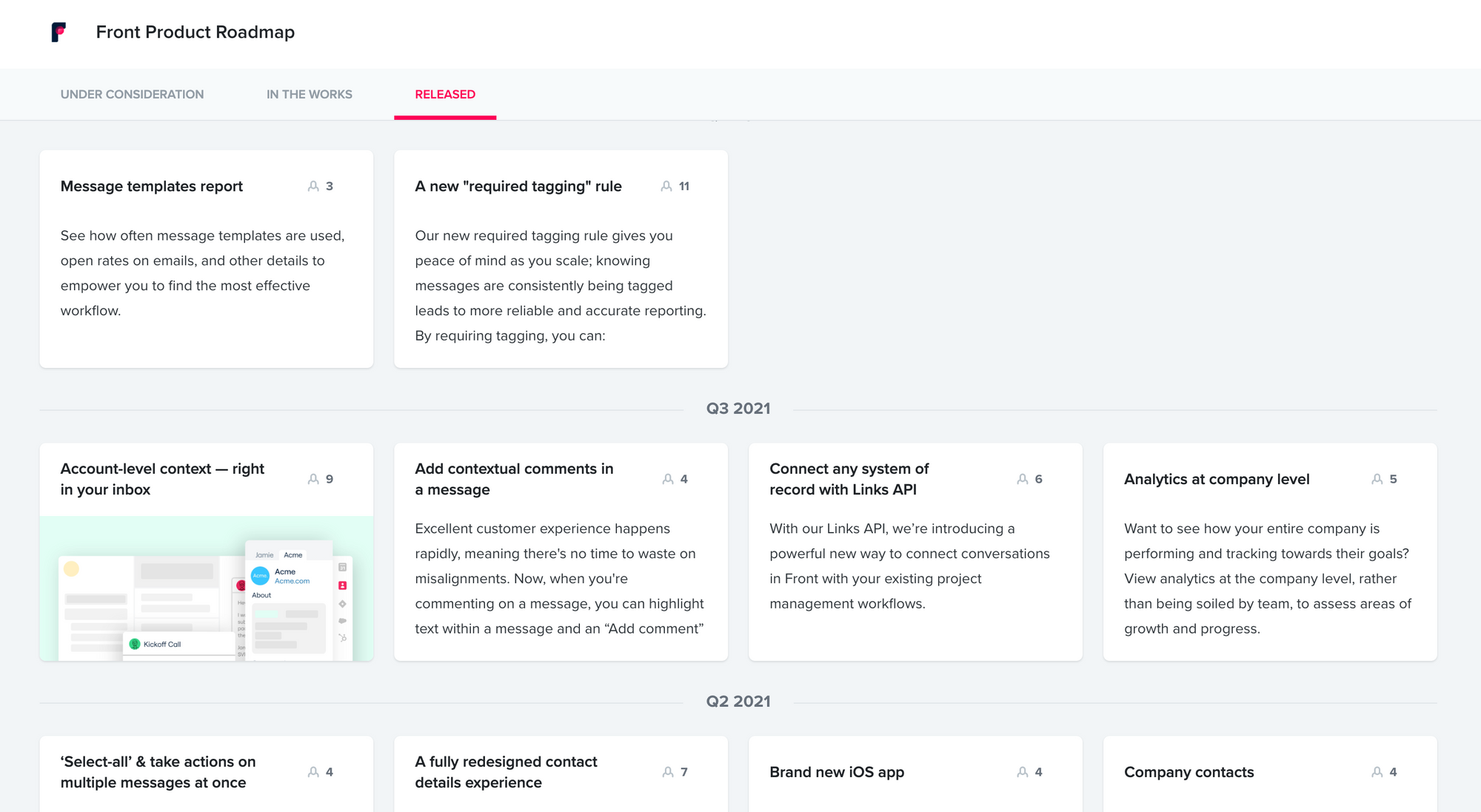
Task: Click vote icon on Analytics at company level
Action: tap(1377, 479)
